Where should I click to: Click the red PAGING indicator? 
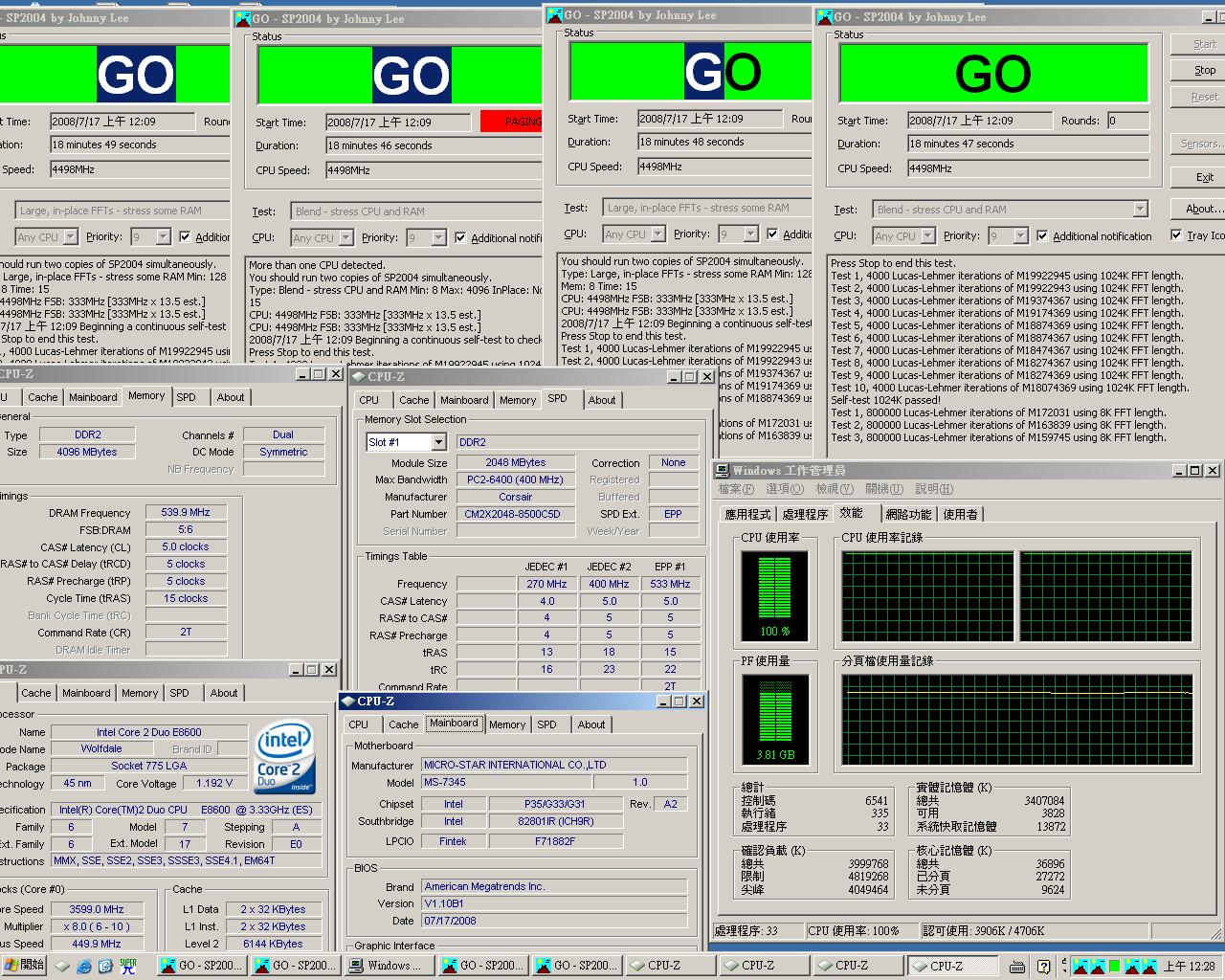(512, 122)
